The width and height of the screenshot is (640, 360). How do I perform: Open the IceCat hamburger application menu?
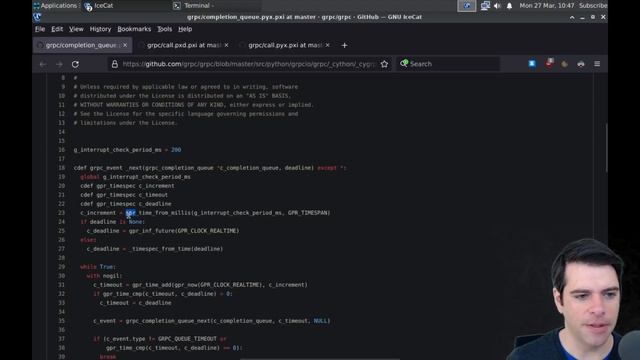coord(597,64)
